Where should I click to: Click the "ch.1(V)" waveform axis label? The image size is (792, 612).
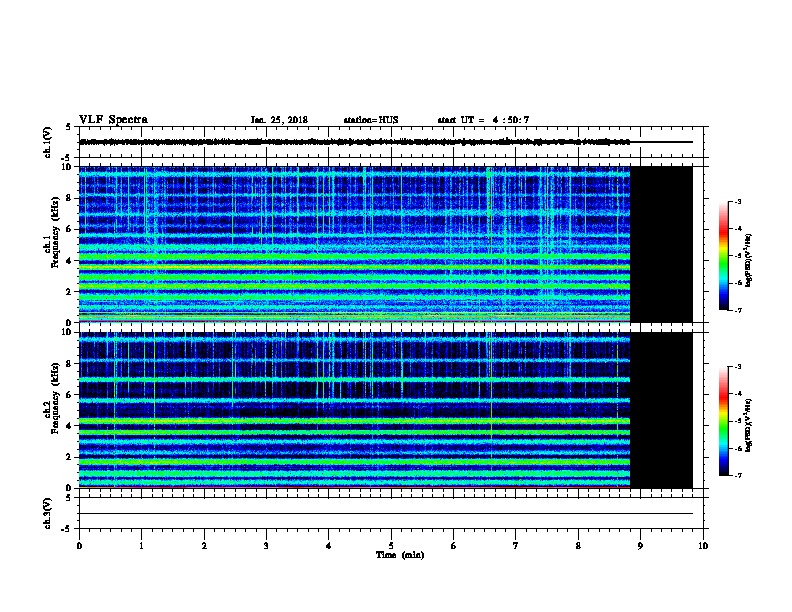coord(48,142)
